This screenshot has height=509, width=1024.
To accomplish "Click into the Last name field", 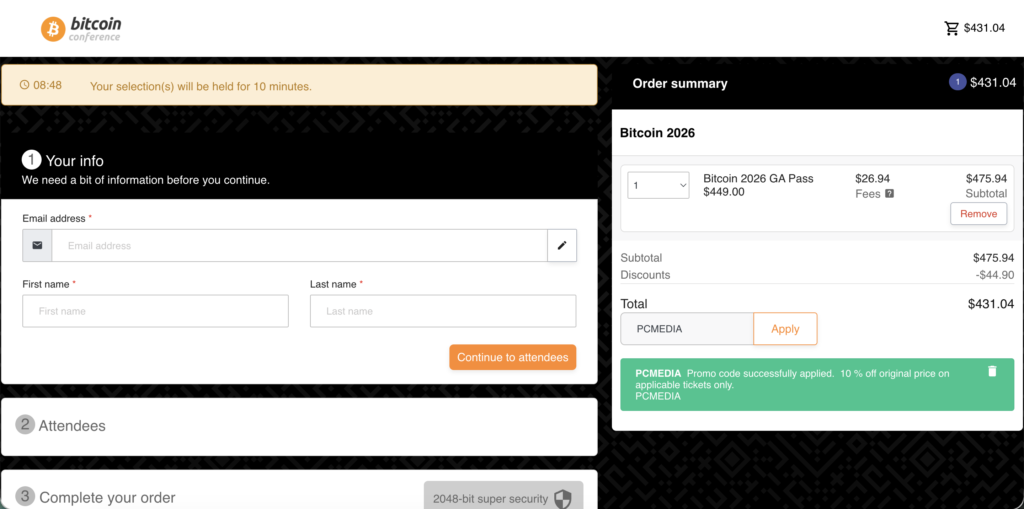I will (x=443, y=311).
